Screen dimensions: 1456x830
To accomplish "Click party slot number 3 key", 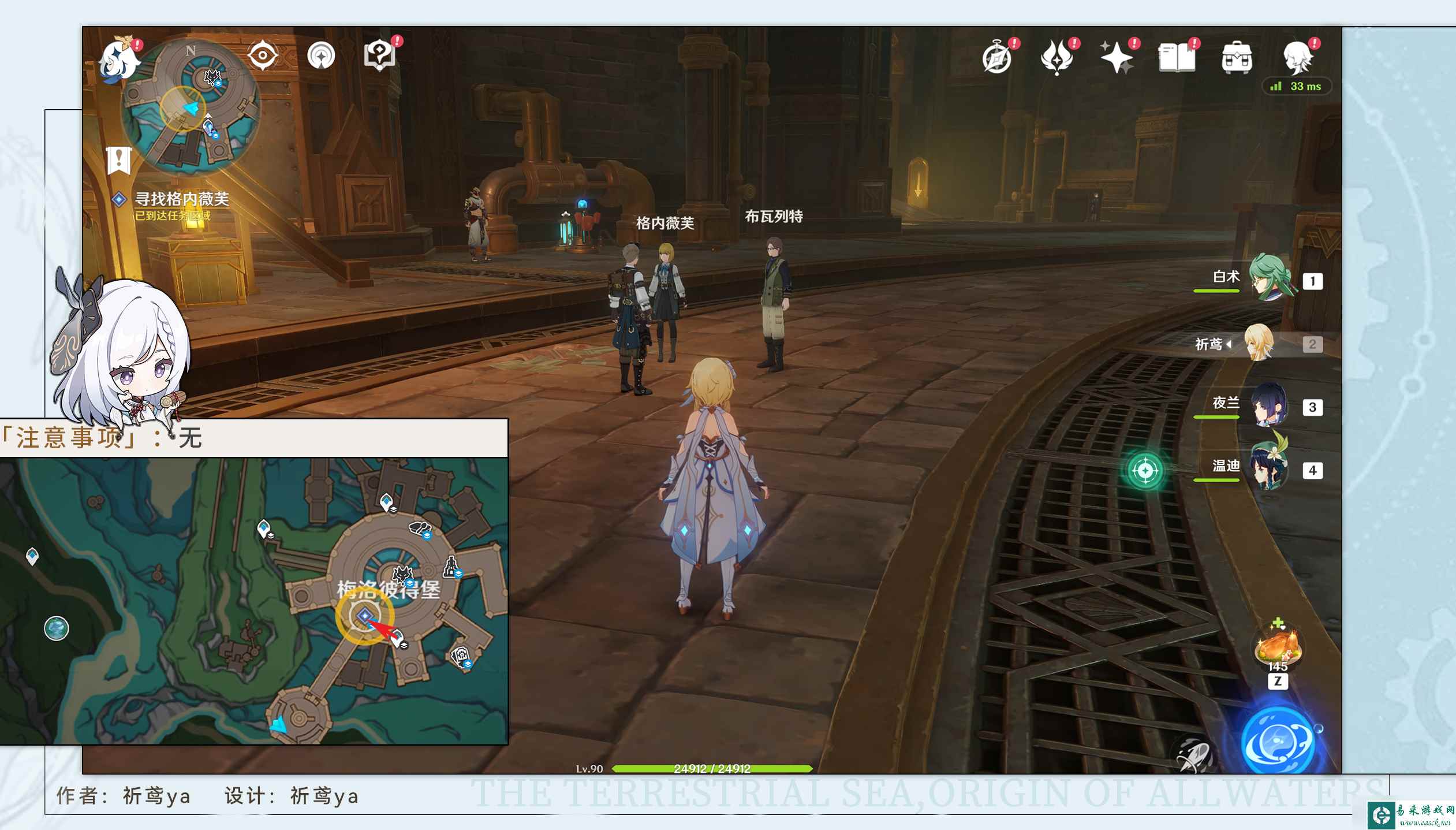I will [1312, 407].
